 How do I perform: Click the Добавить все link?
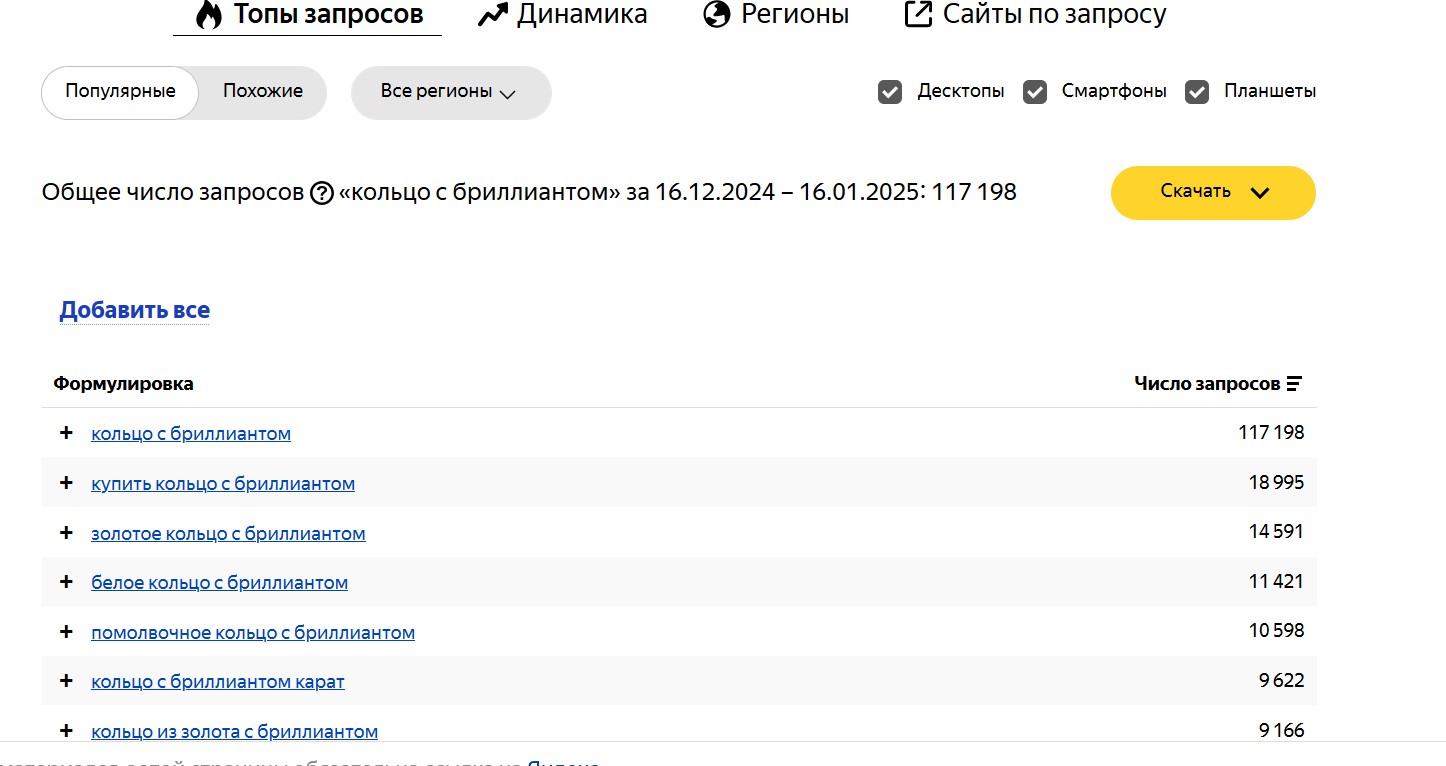134,310
